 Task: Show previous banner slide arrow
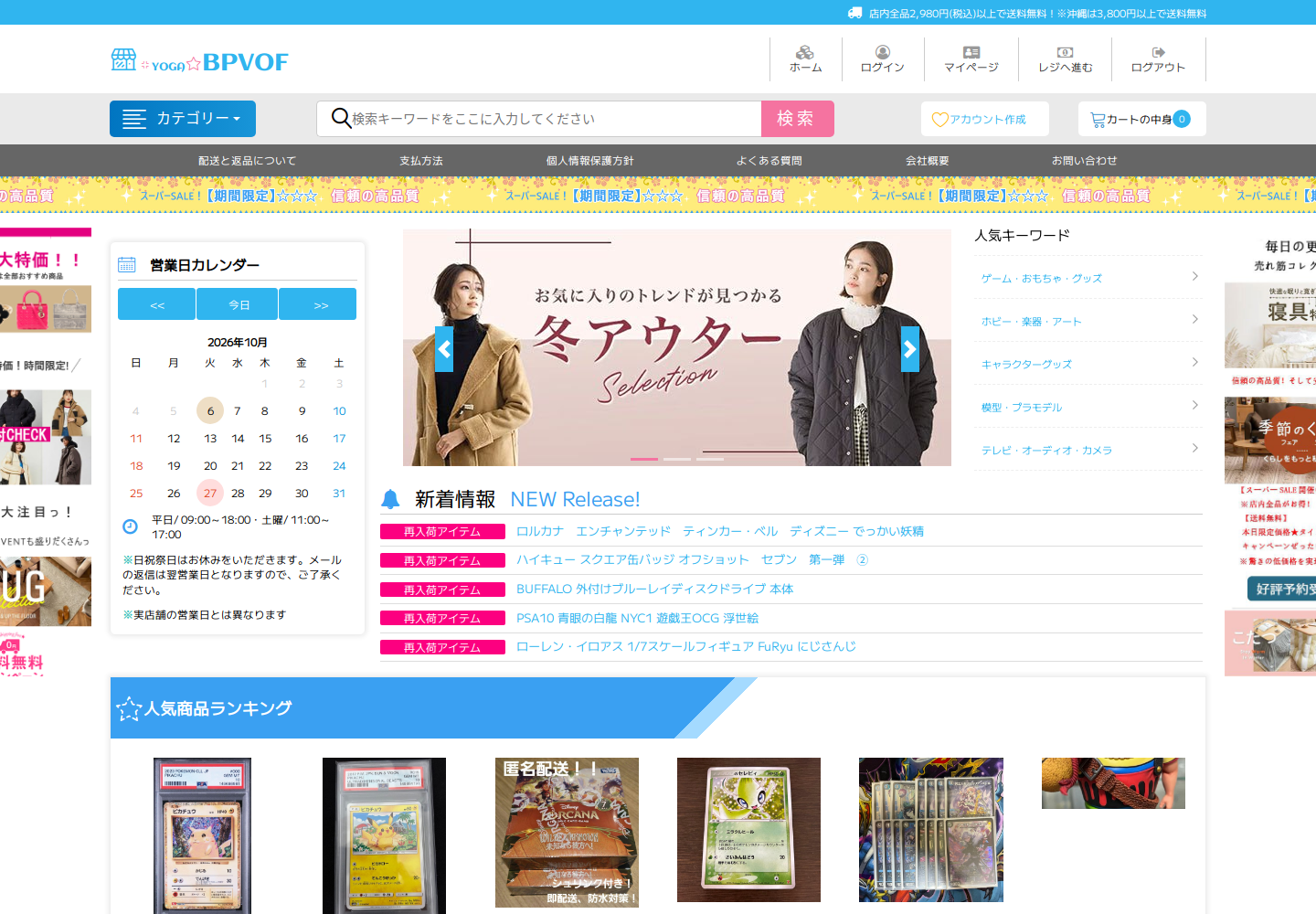[444, 349]
